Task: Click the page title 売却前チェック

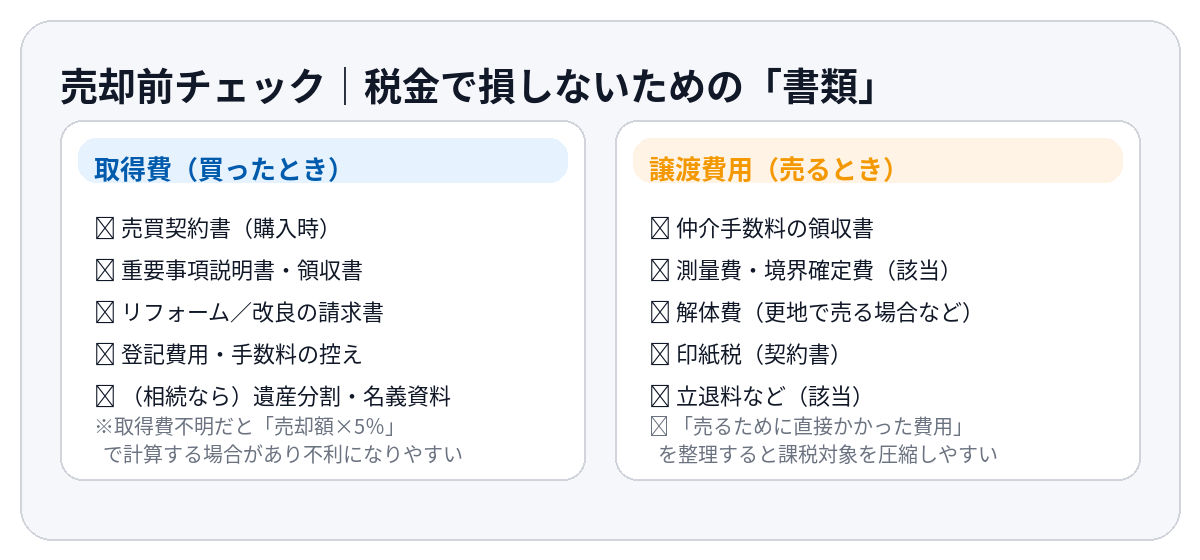Action: tap(192, 87)
